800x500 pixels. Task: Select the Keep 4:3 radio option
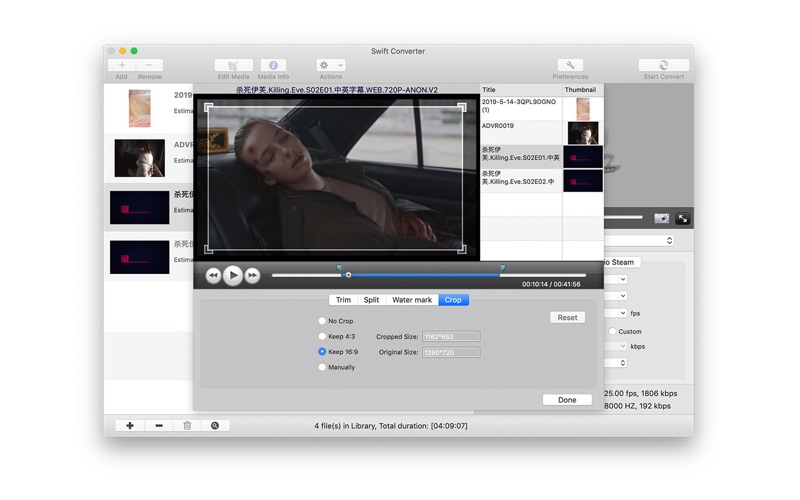click(x=322, y=336)
